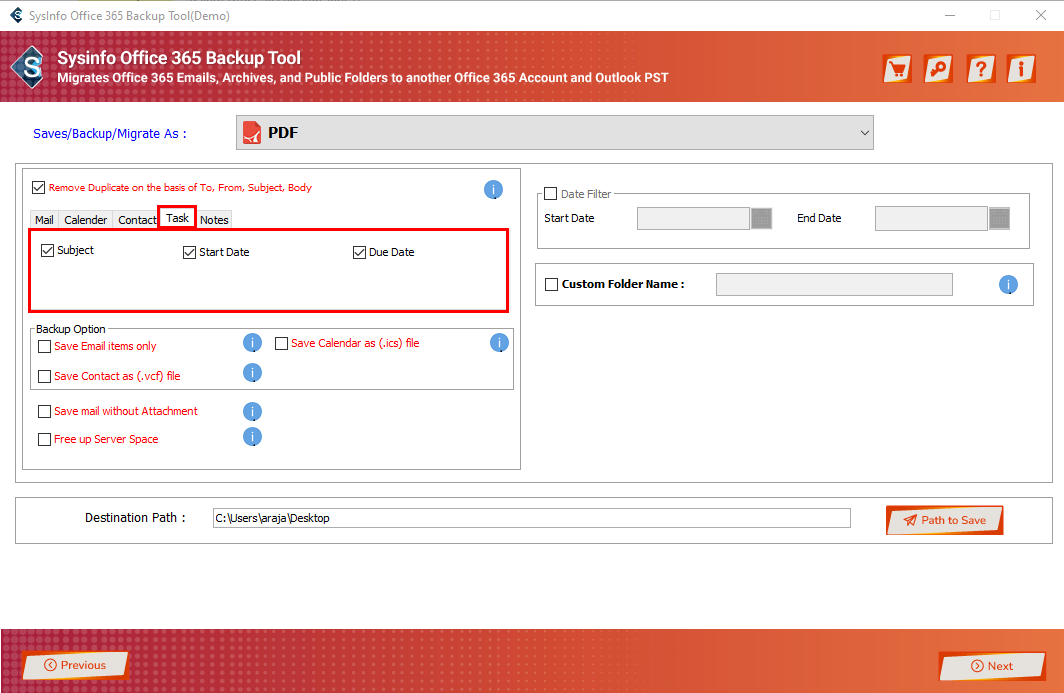This screenshot has width=1064, height=693.
Task: Uncheck the Subject checkbox
Action: [x=48, y=250]
